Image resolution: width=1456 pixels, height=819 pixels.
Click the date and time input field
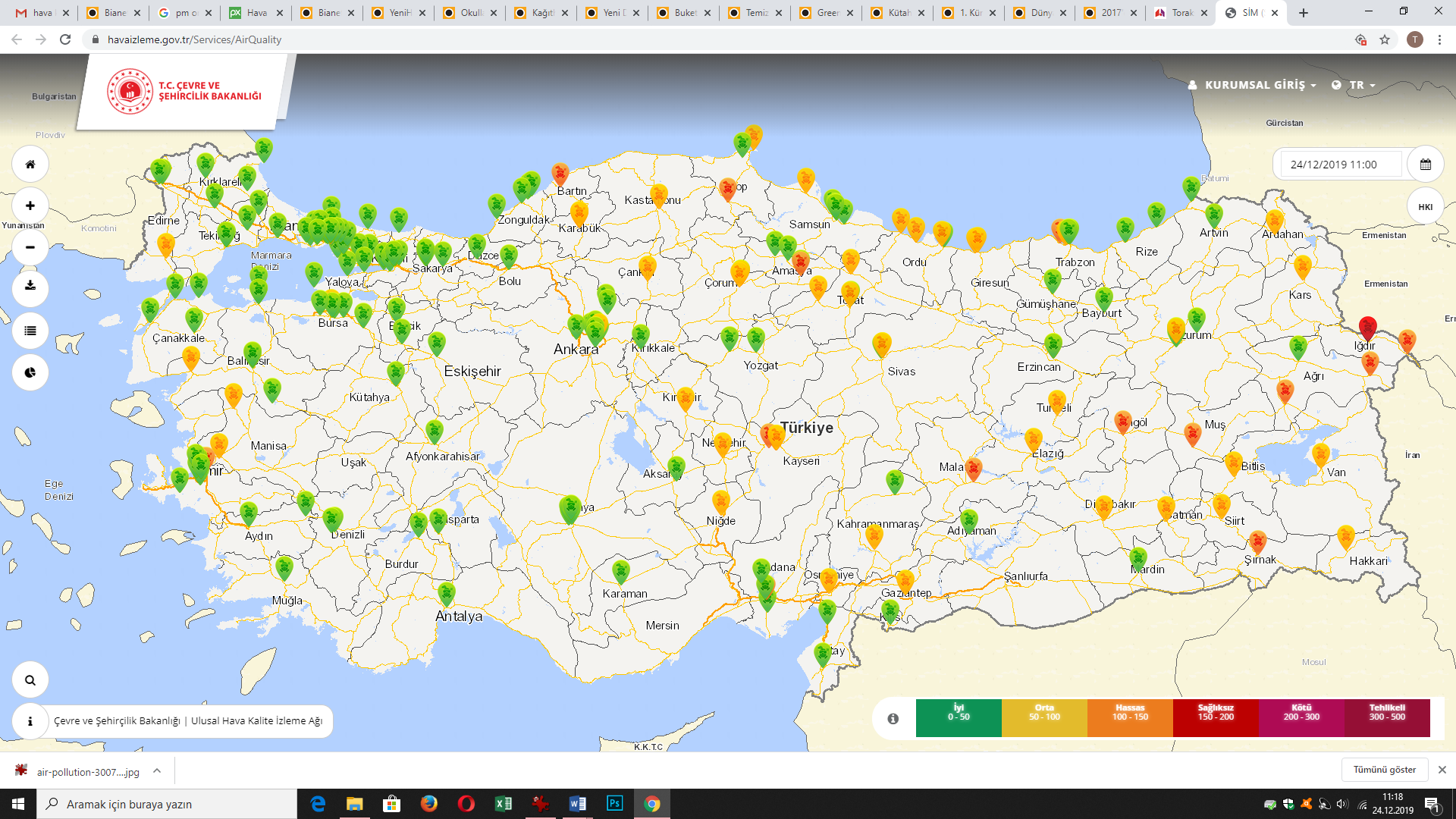[1340, 165]
